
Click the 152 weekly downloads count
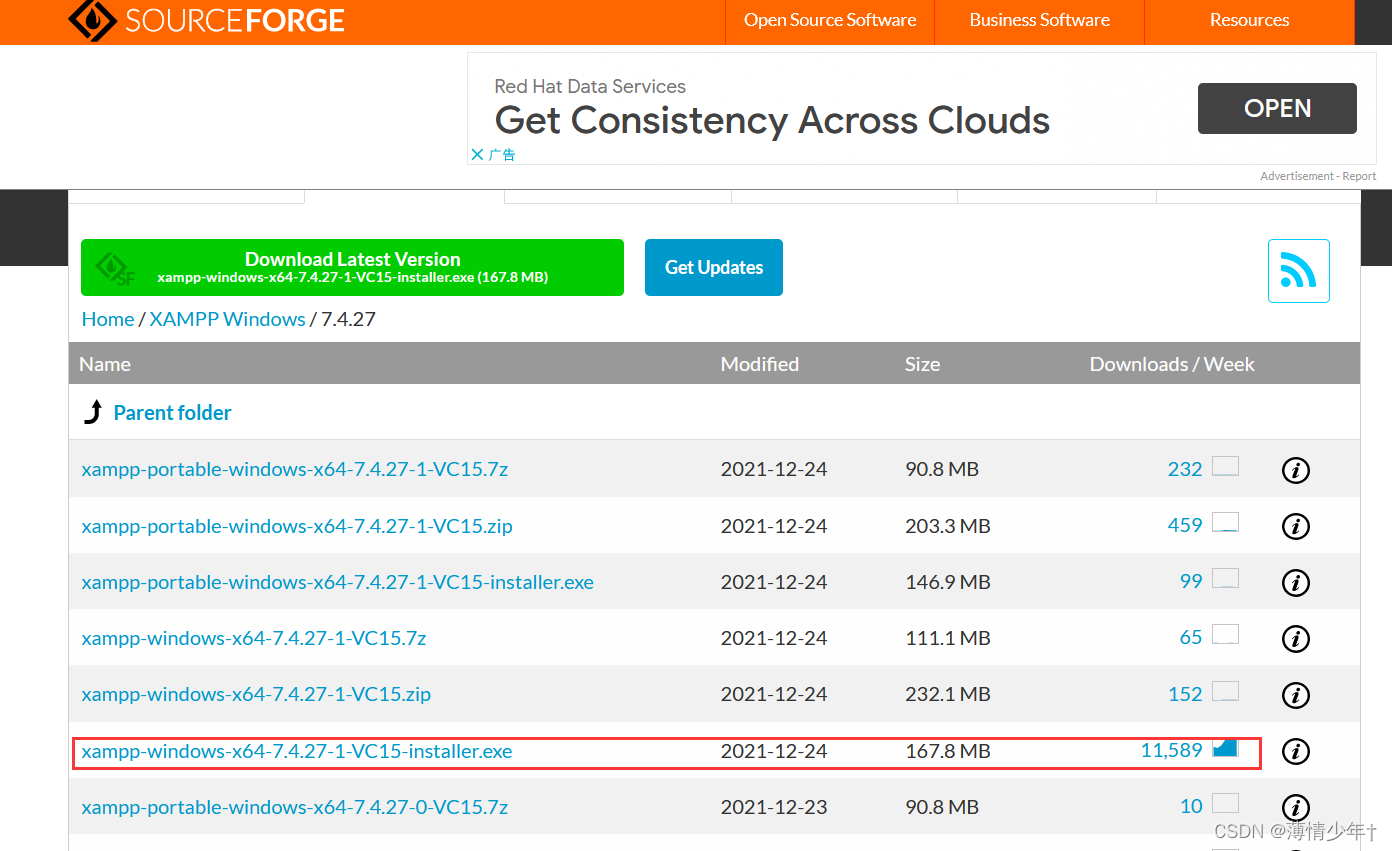click(x=1185, y=694)
